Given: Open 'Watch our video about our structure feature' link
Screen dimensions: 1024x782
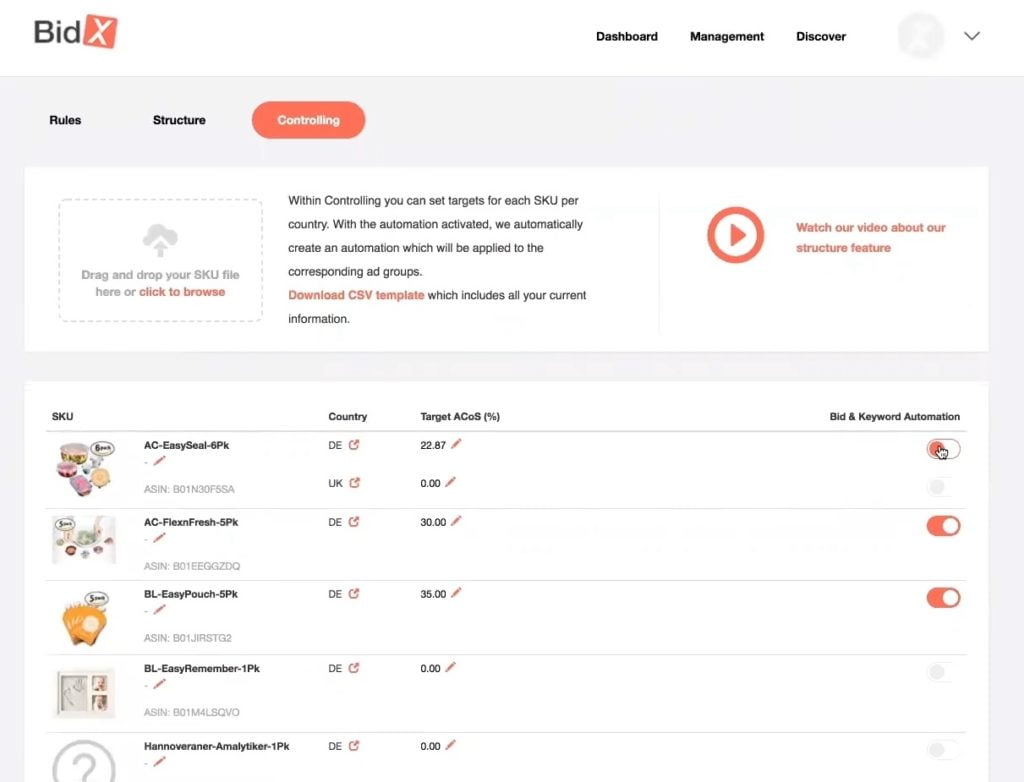Looking at the screenshot, I should point(871,238).
